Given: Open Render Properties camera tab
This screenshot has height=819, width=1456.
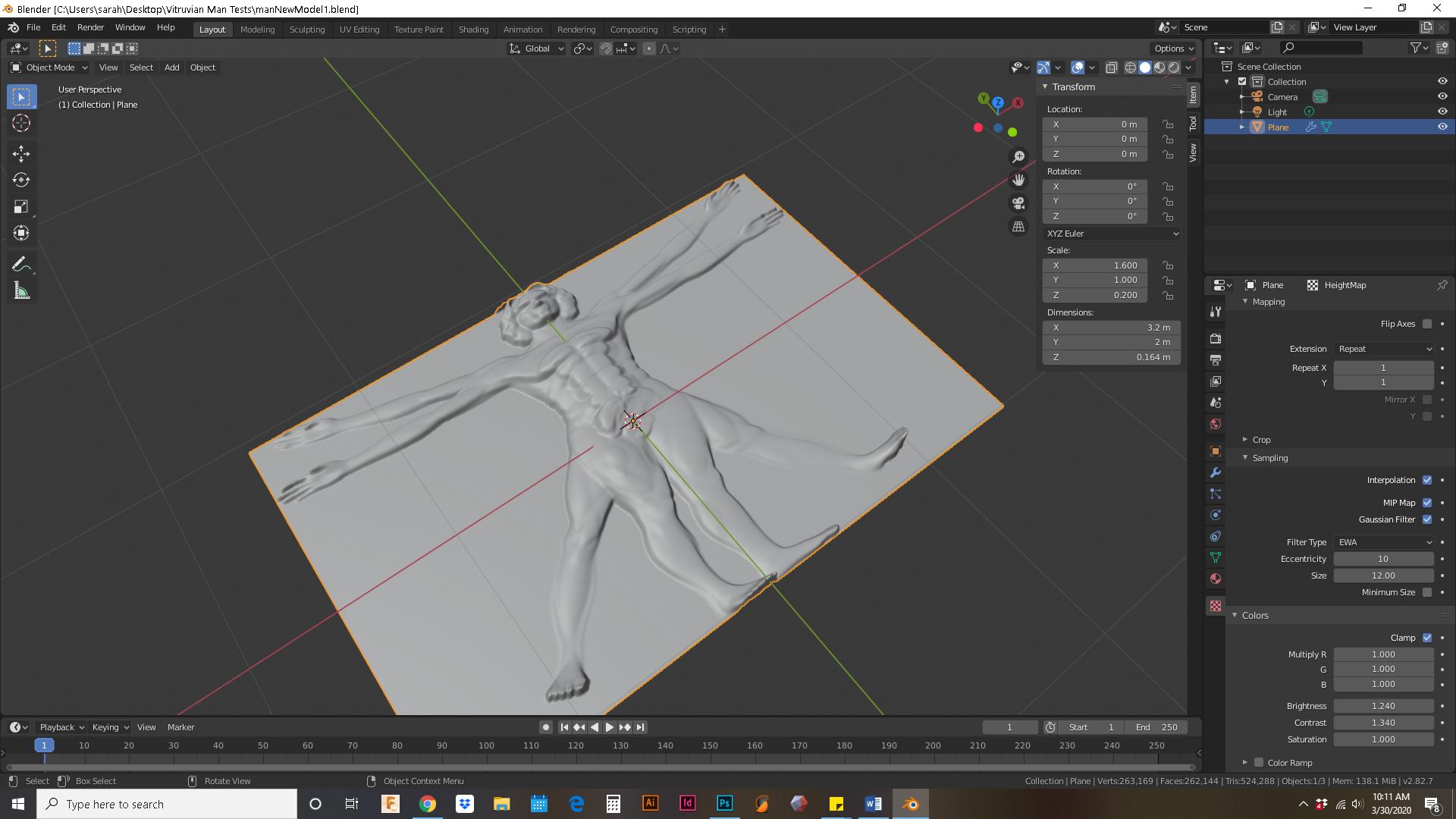Looking at the screenshot, I should pos(1216,339).
